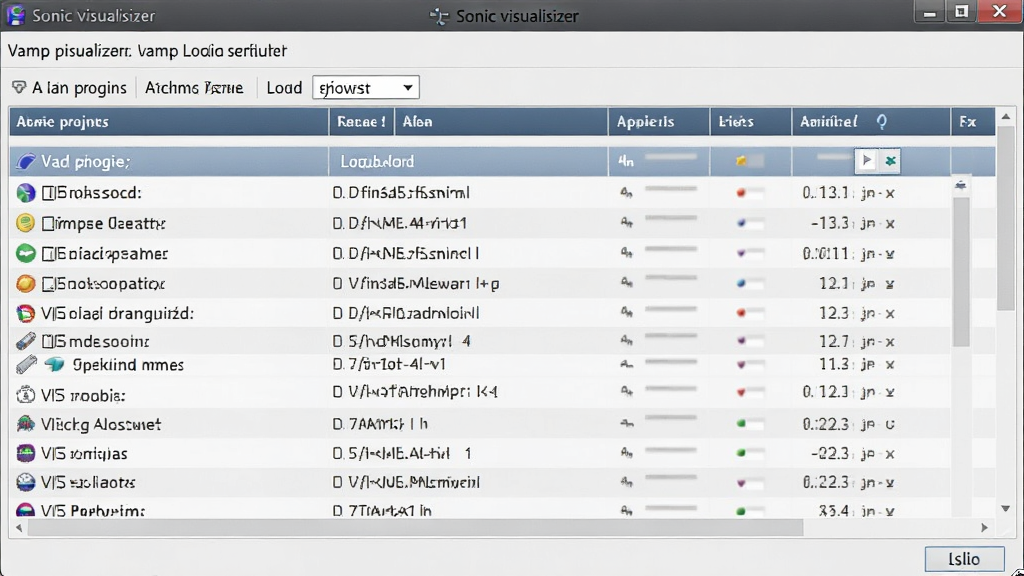The height and width of the screenshot is (576, 1024).
Task: Click the green X icon in selected row
Action: 890,161
